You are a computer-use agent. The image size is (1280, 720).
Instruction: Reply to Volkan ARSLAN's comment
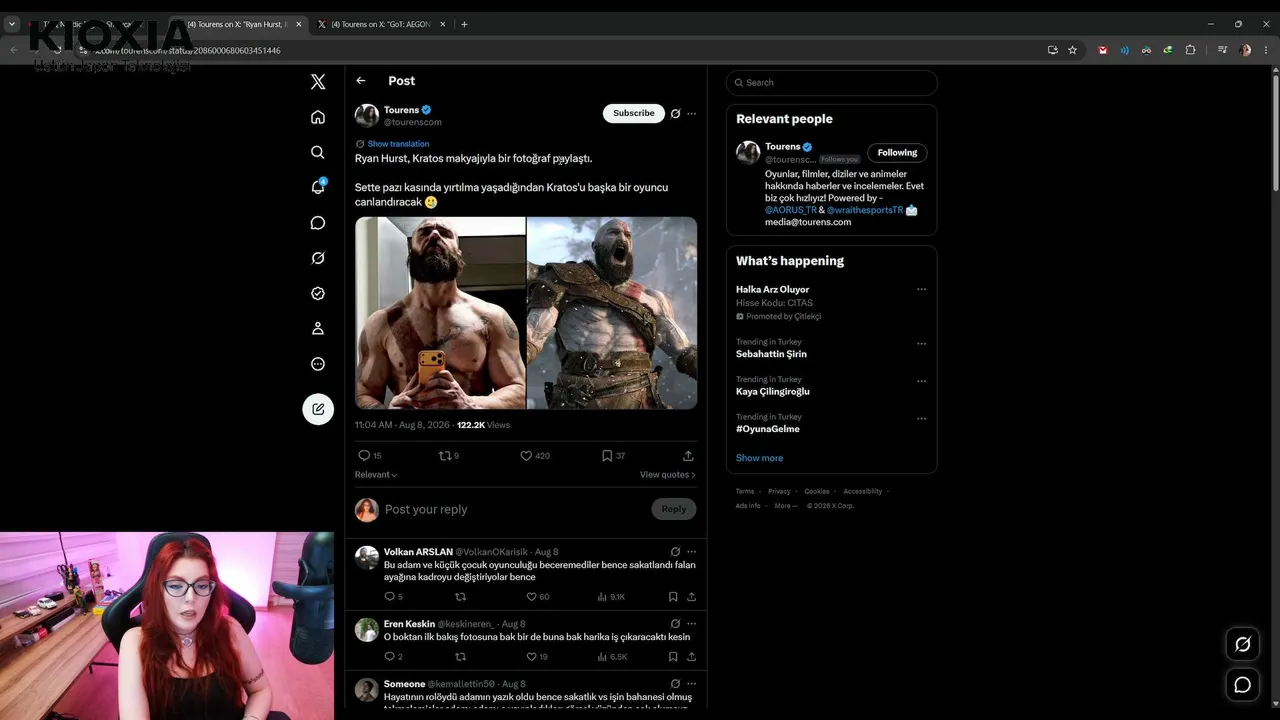[x=394, y=597]
